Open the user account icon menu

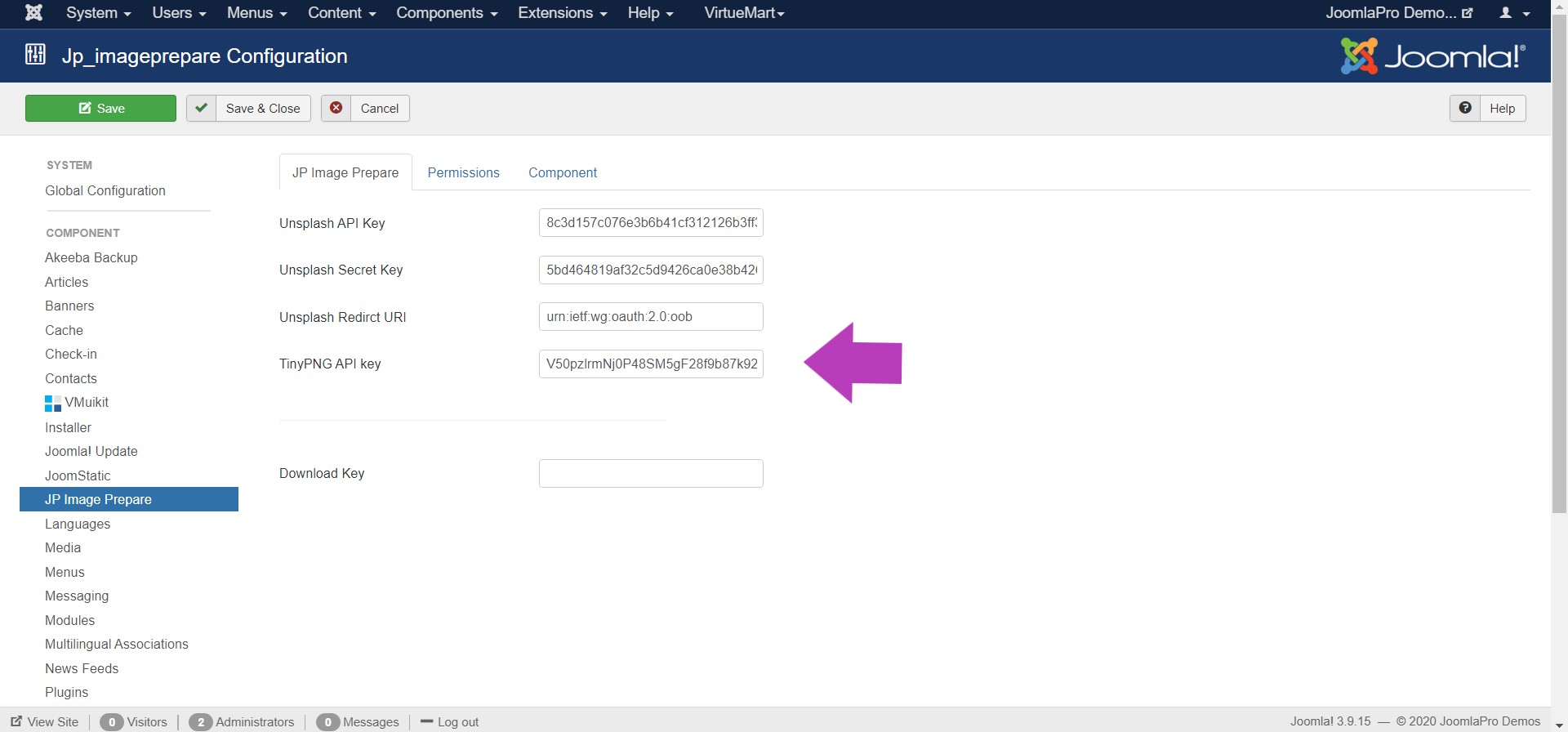(1513, 13)
